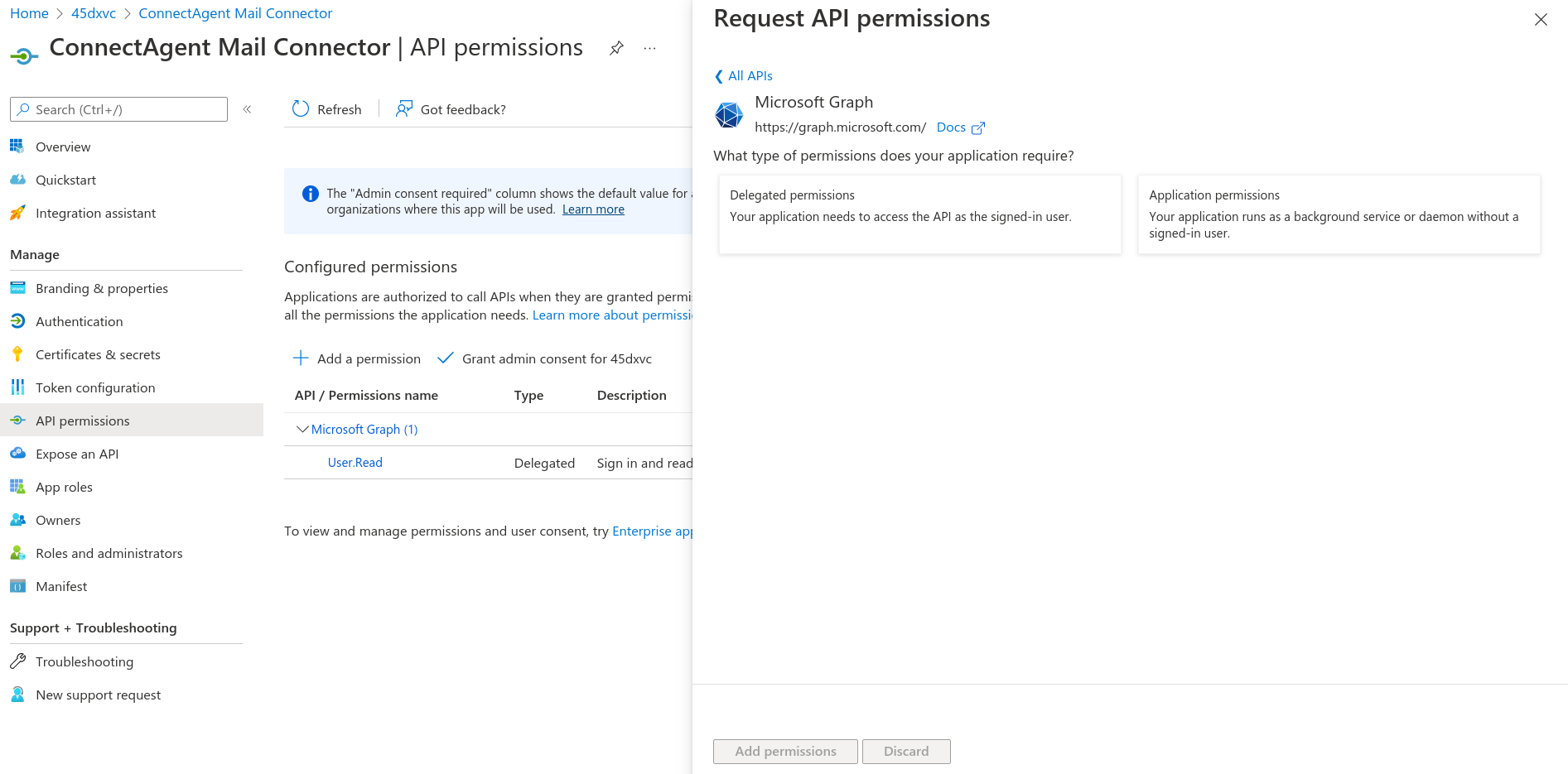This screenshot has width=1568, height=774.
Task: Click the checkmark icon for Grant admin consent
Action: point(446,358)
